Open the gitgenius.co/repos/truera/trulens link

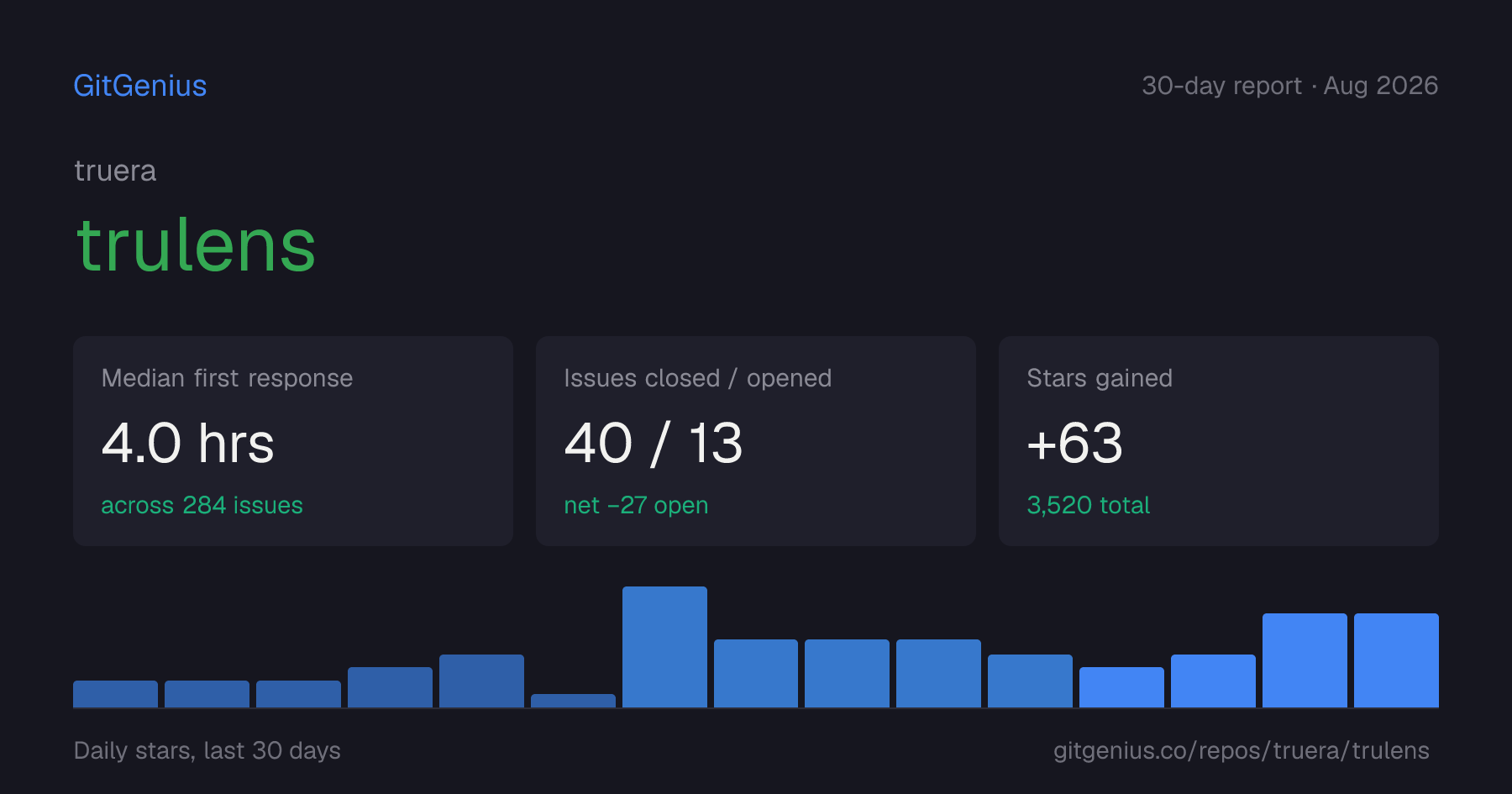click(x=1241, y=750)
